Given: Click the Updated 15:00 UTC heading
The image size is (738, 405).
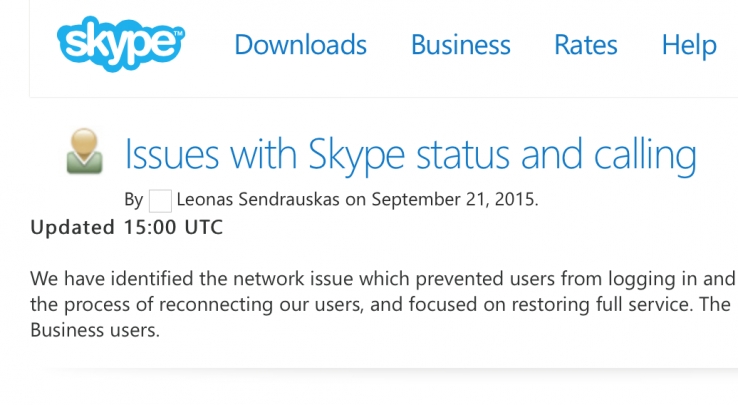Looking at the screenshot, I should [127, 227].
